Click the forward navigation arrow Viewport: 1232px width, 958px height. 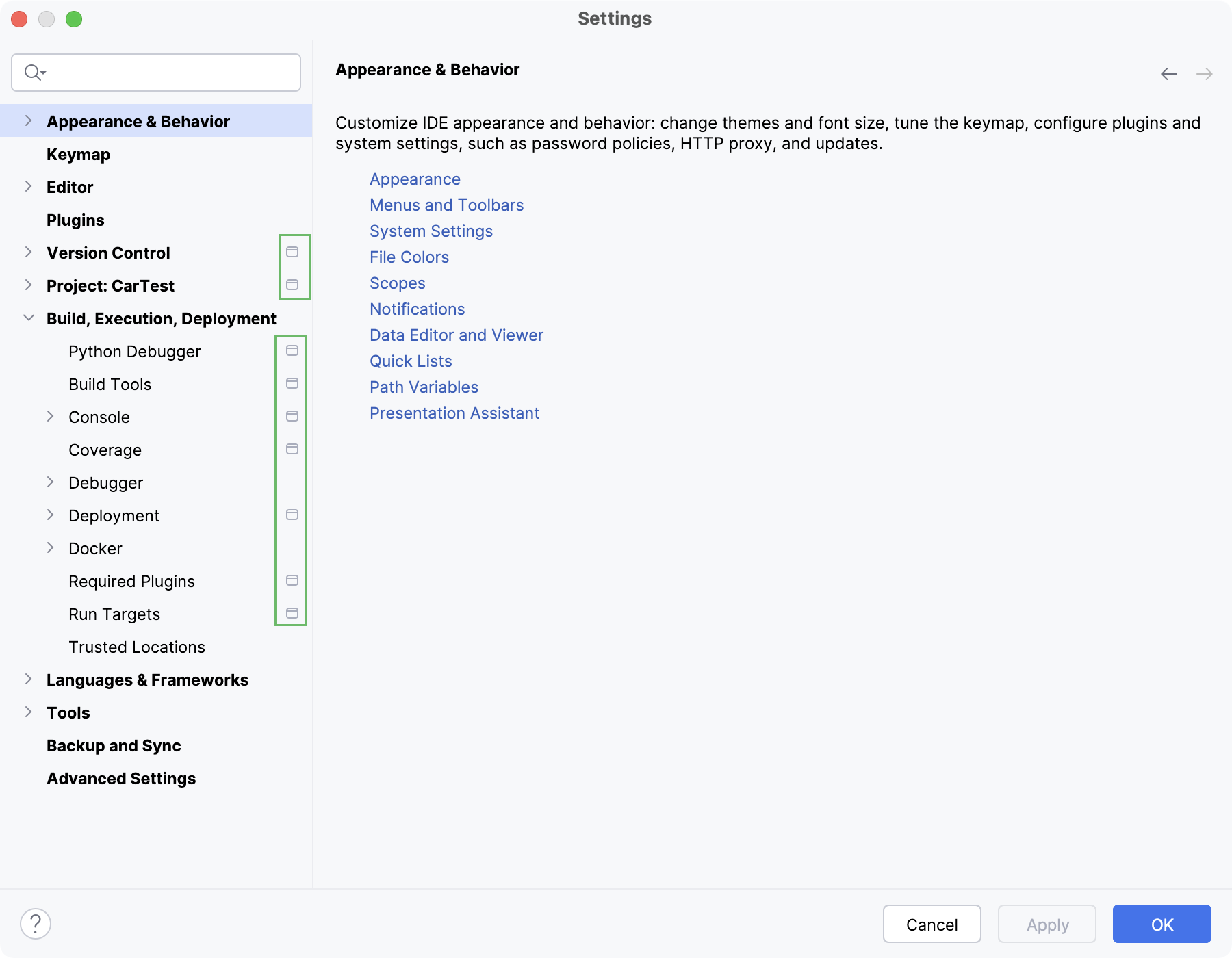pyautogui.click(x=1205, y=74)
